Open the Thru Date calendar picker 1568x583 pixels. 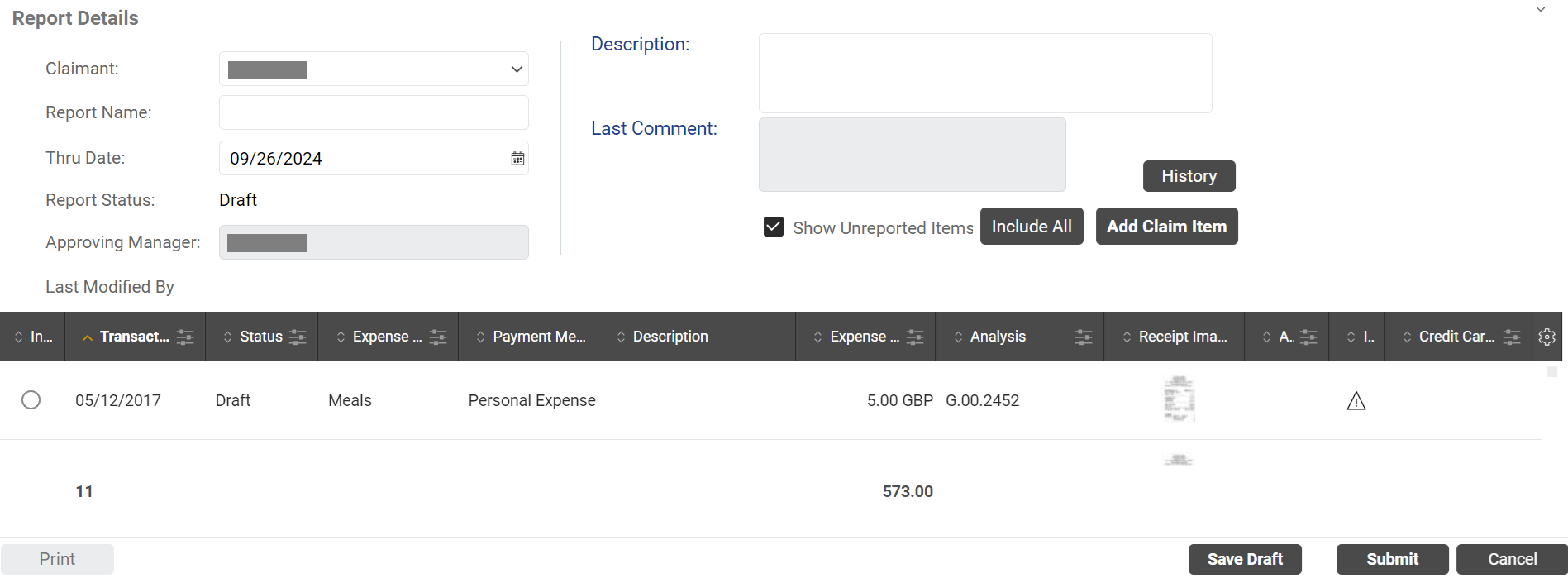[517, 159]
